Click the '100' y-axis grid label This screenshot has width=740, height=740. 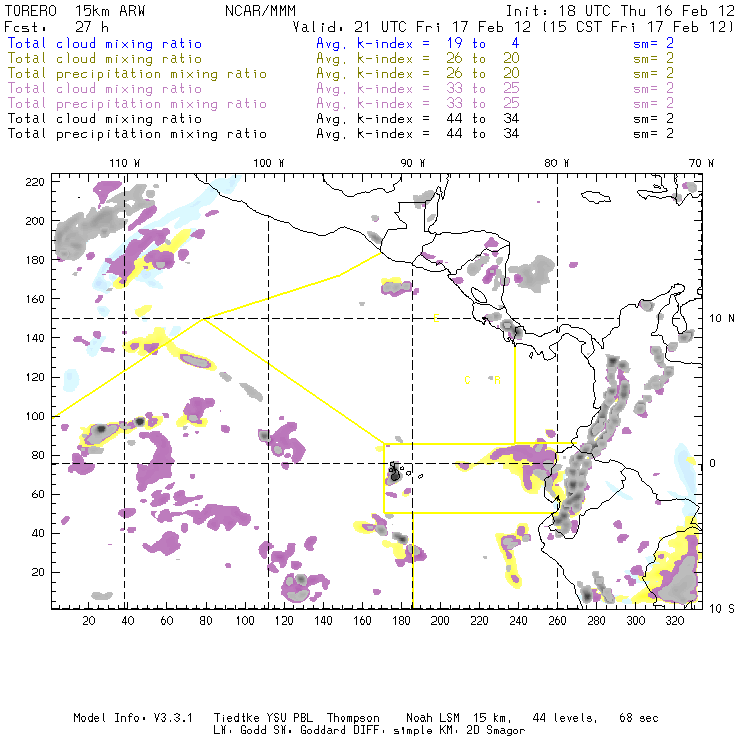[x=35, y=416]
